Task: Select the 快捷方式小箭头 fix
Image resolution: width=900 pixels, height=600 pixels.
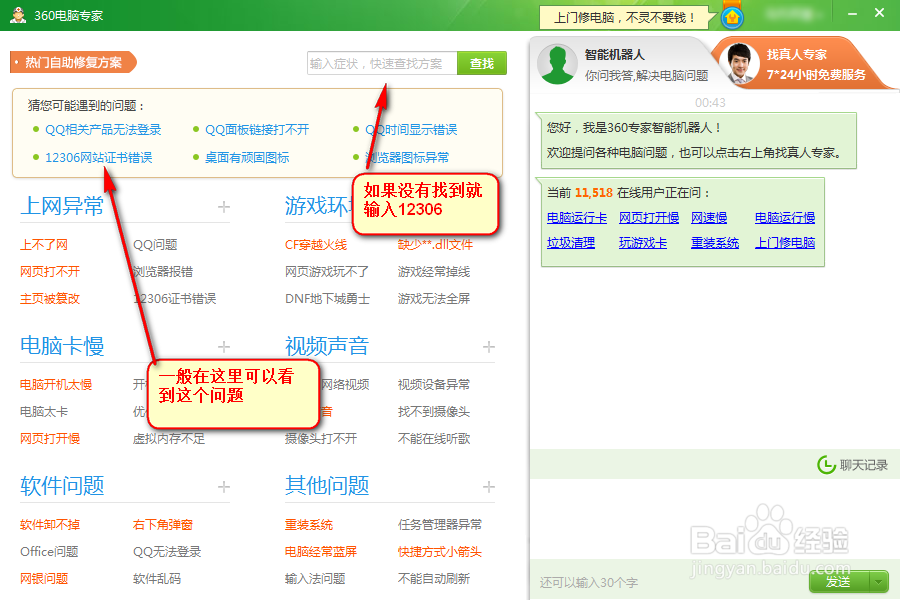Action: point(440,552)
